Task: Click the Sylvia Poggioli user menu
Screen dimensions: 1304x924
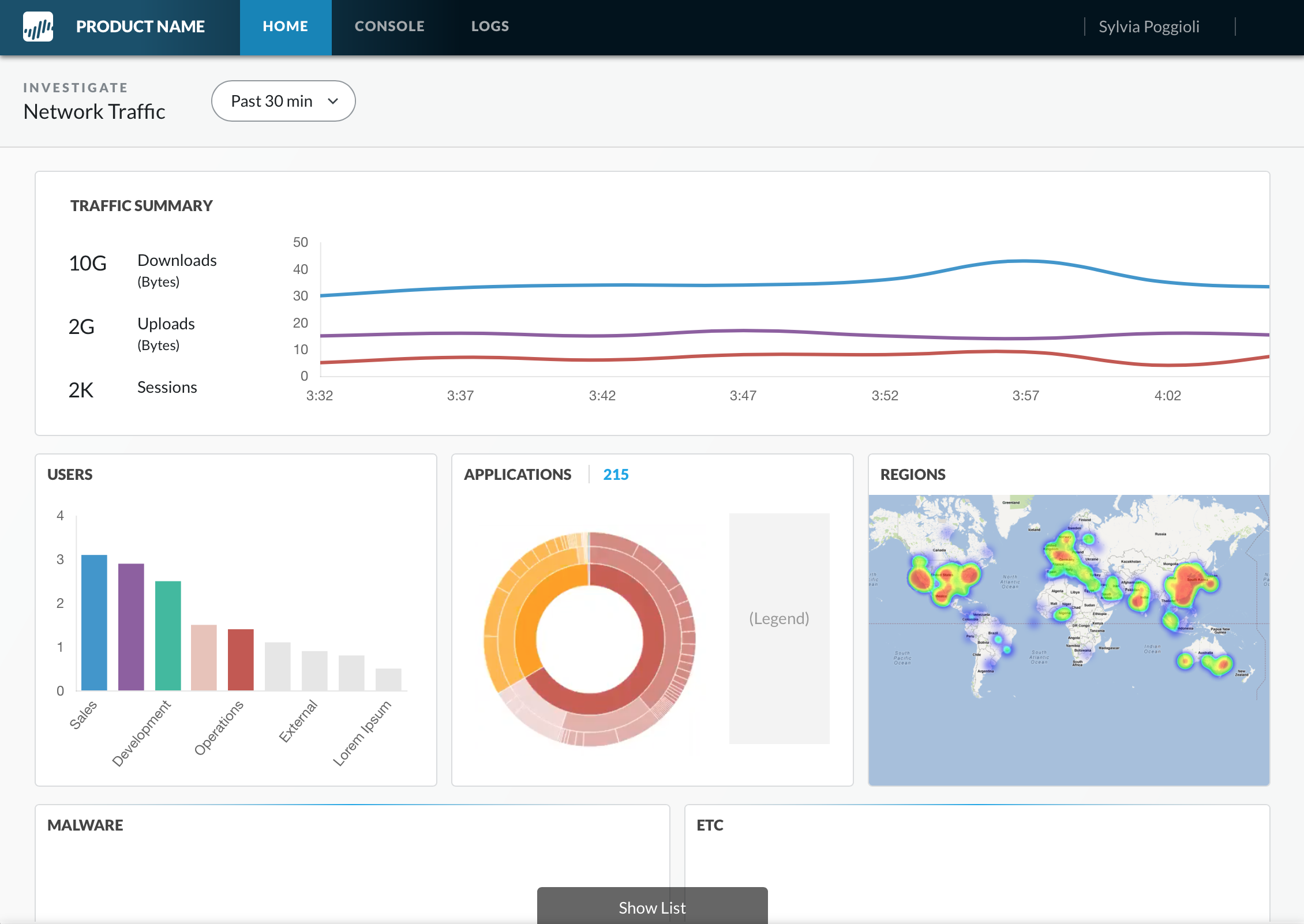Action: pos(1148,27)
